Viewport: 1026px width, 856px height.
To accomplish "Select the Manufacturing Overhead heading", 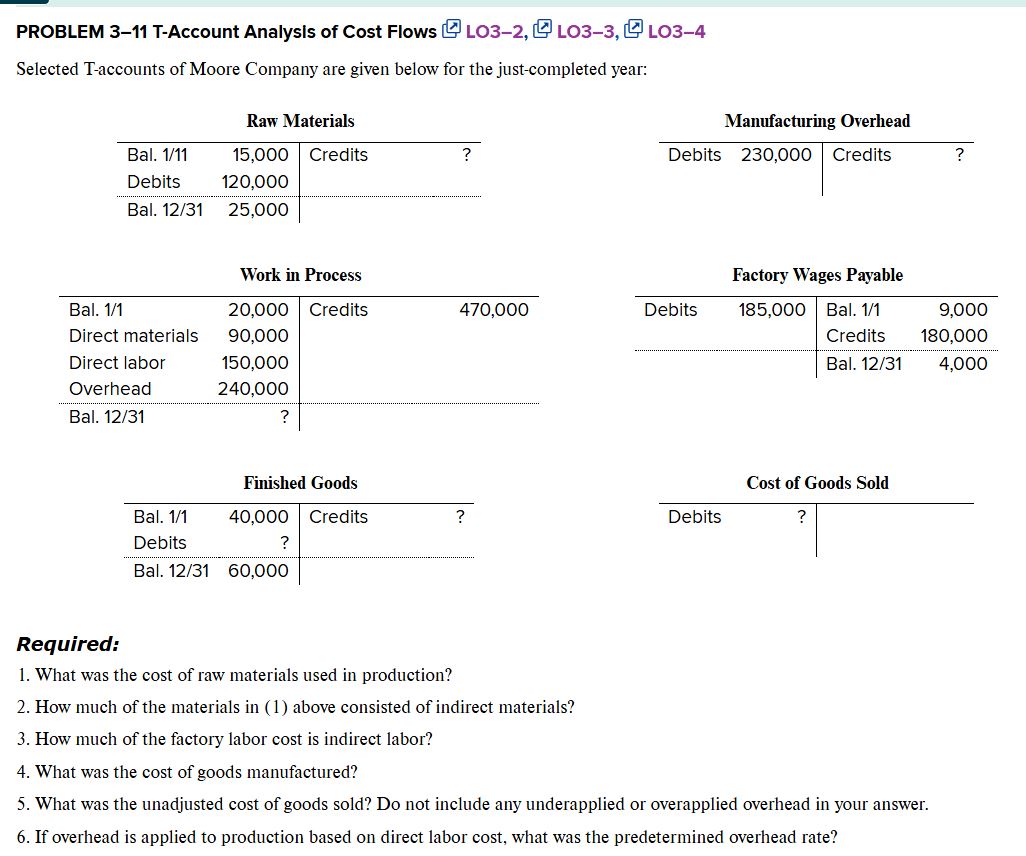I will coord(817,121).
